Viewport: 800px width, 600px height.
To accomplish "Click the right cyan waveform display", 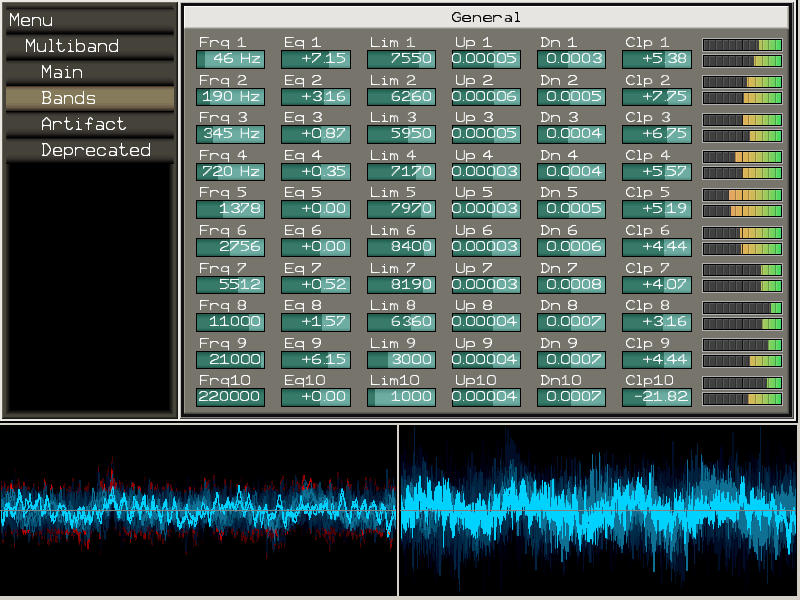I will (x=598, y=510).
